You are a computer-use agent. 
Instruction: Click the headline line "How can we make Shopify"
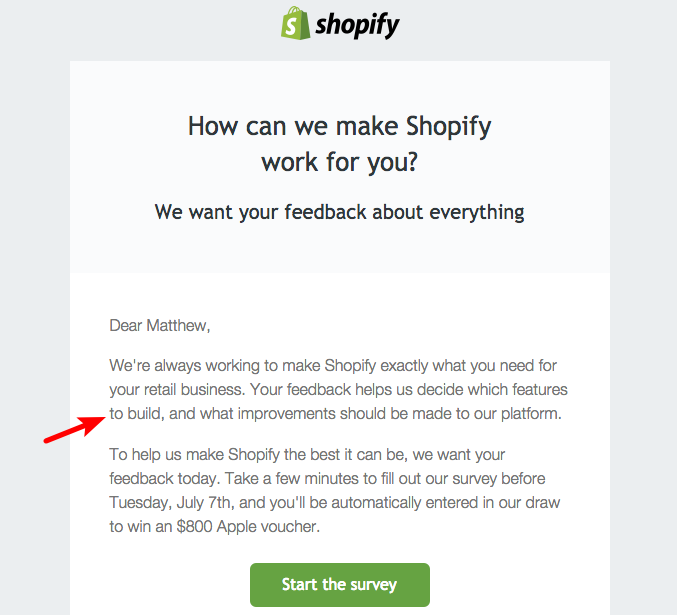(x=339, y=127)
